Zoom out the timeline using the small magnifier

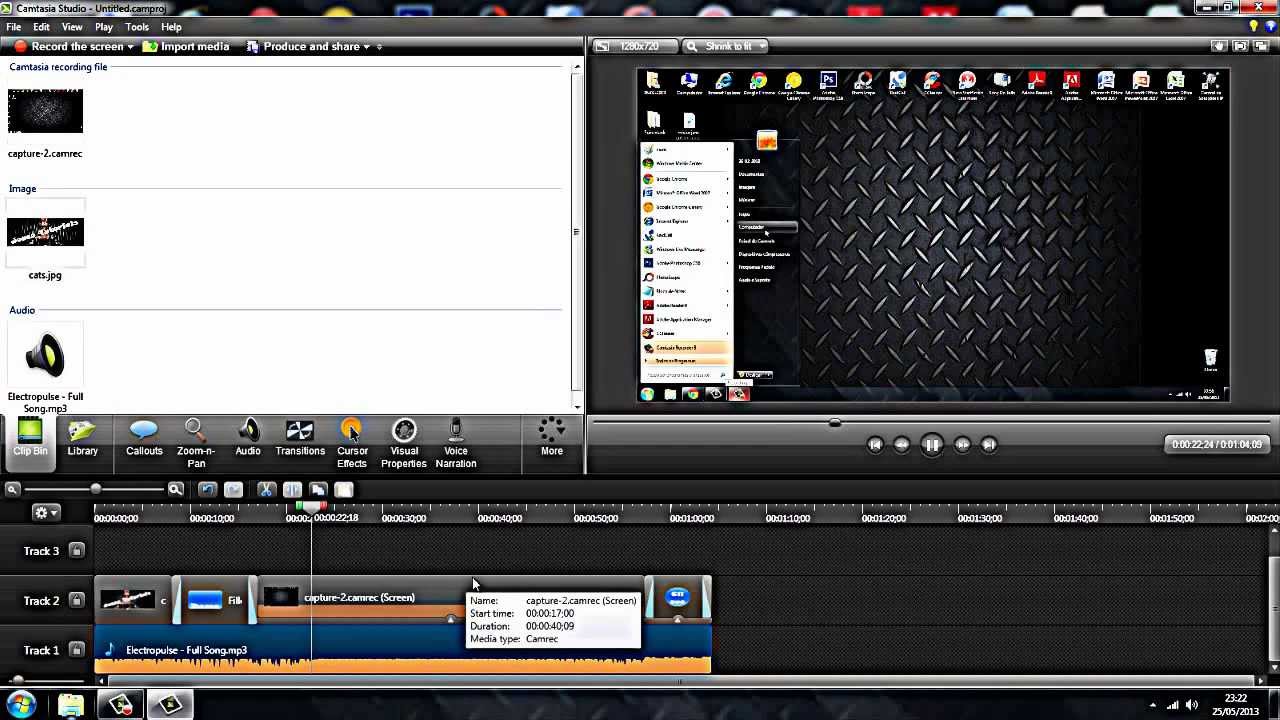click(12, 489)
